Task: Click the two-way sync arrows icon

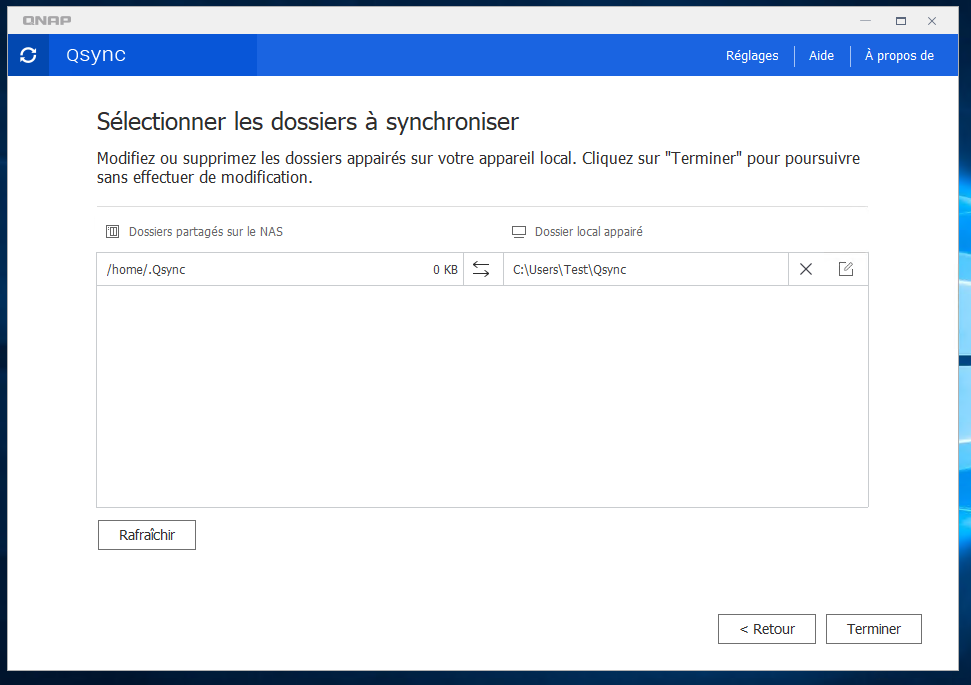Action: [482, 269]
